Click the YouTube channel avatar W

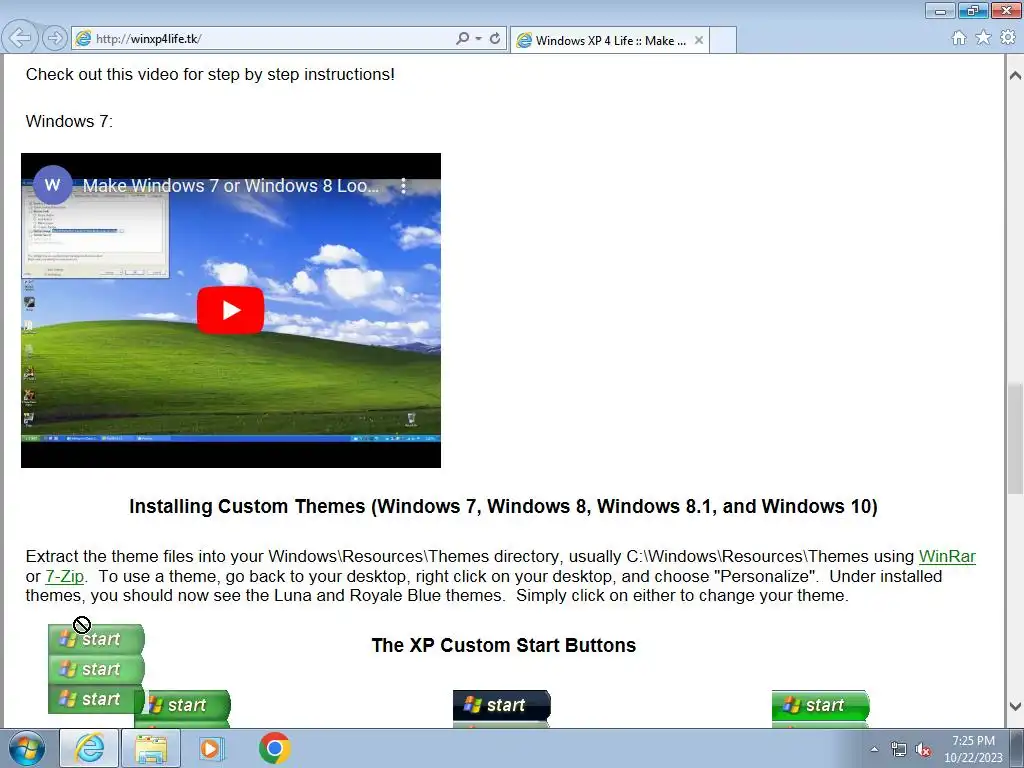click(52, 185)
